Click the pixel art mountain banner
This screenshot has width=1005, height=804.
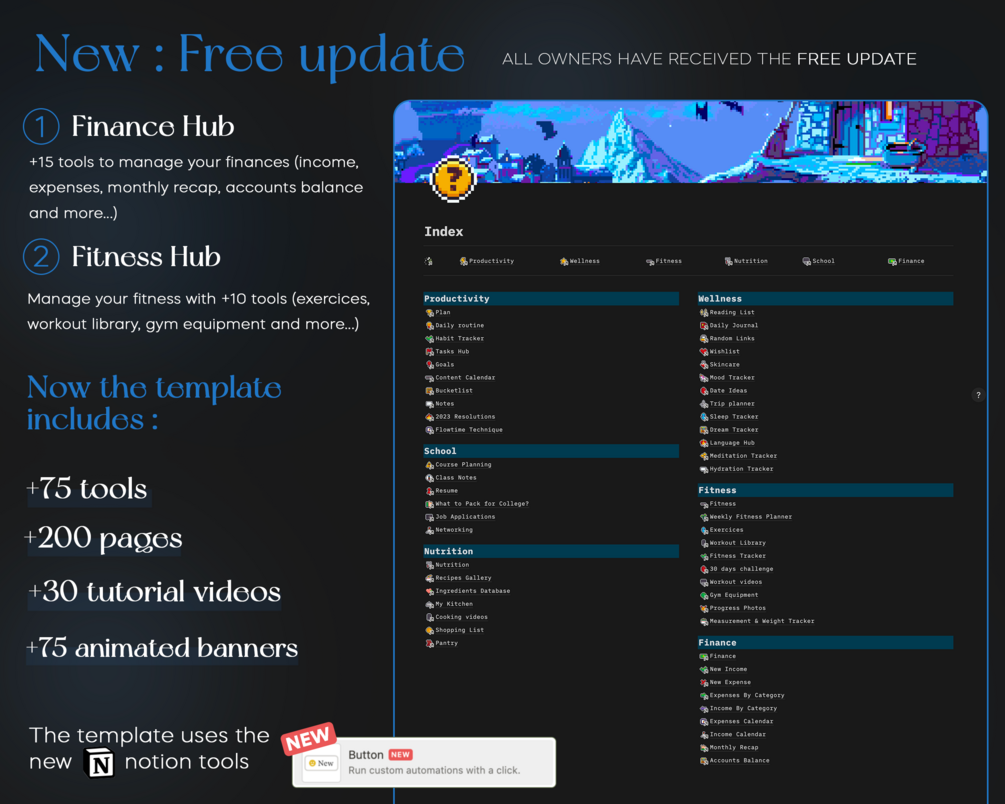pyautogui.click(x=691, y=142)
